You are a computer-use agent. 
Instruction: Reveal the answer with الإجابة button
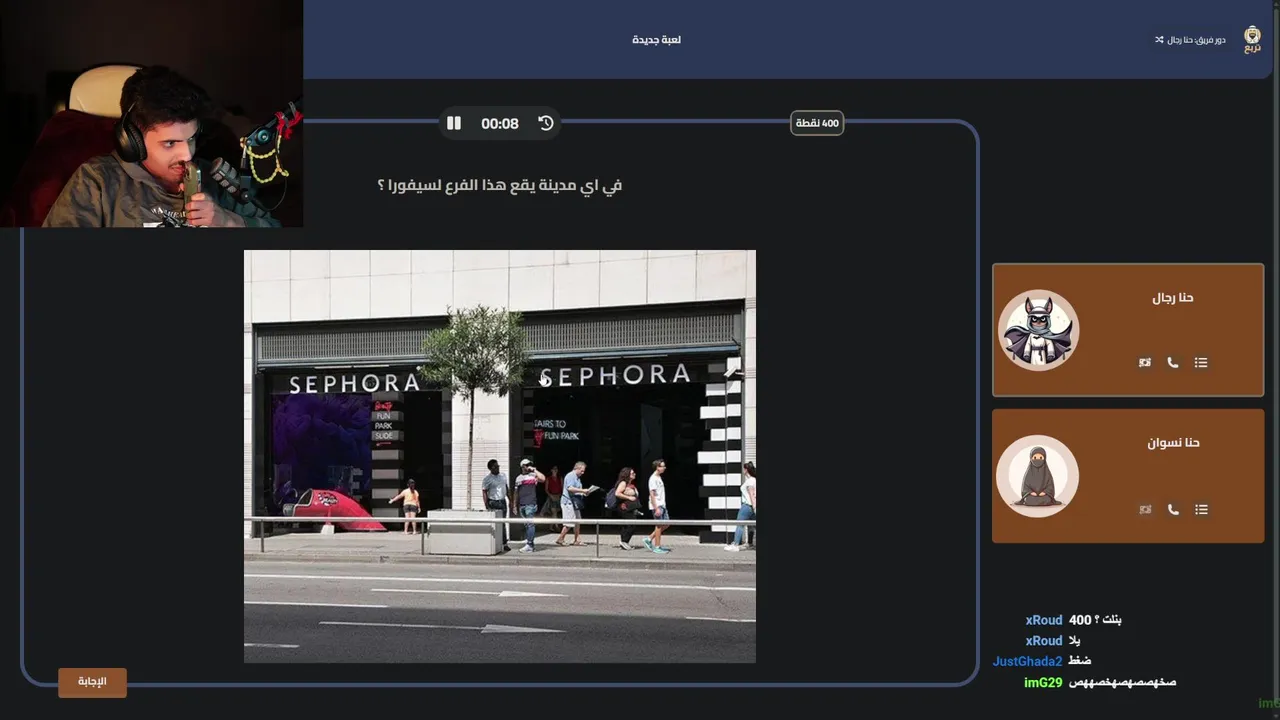[x=92, y=682]
